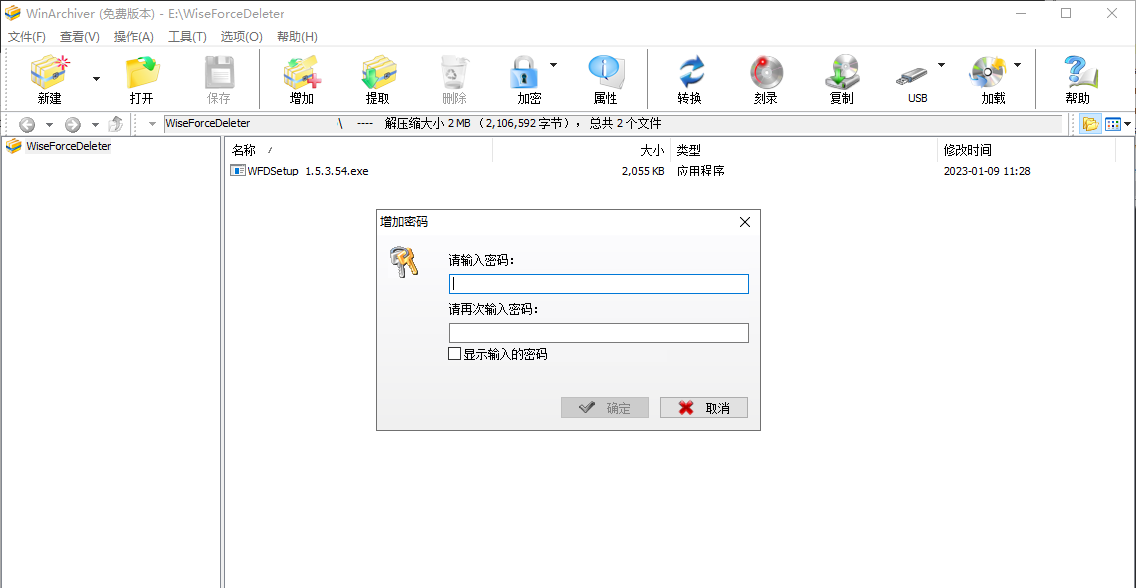Screen dimensions: 1136x588
Task: Click the 2023-01-09 11:28 date cell
Action: 987,172
